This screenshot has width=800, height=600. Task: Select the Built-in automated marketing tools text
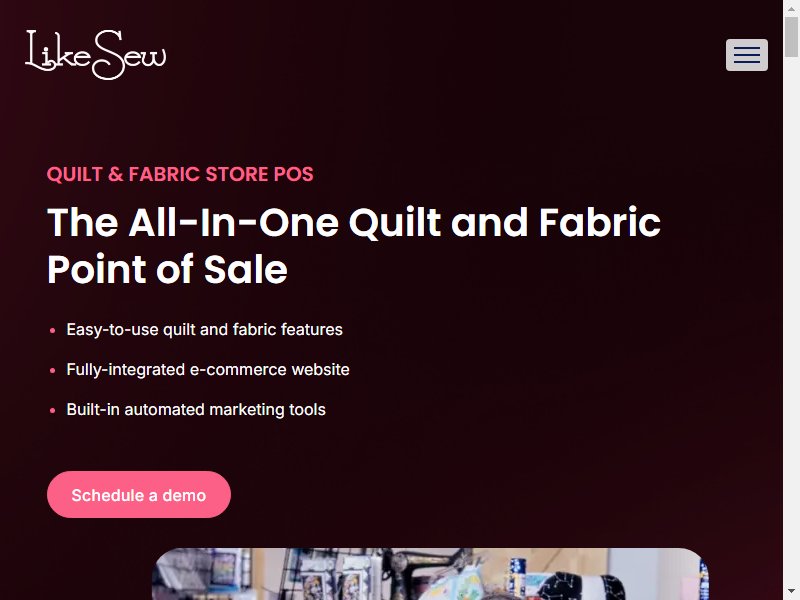tap(196, 410)
